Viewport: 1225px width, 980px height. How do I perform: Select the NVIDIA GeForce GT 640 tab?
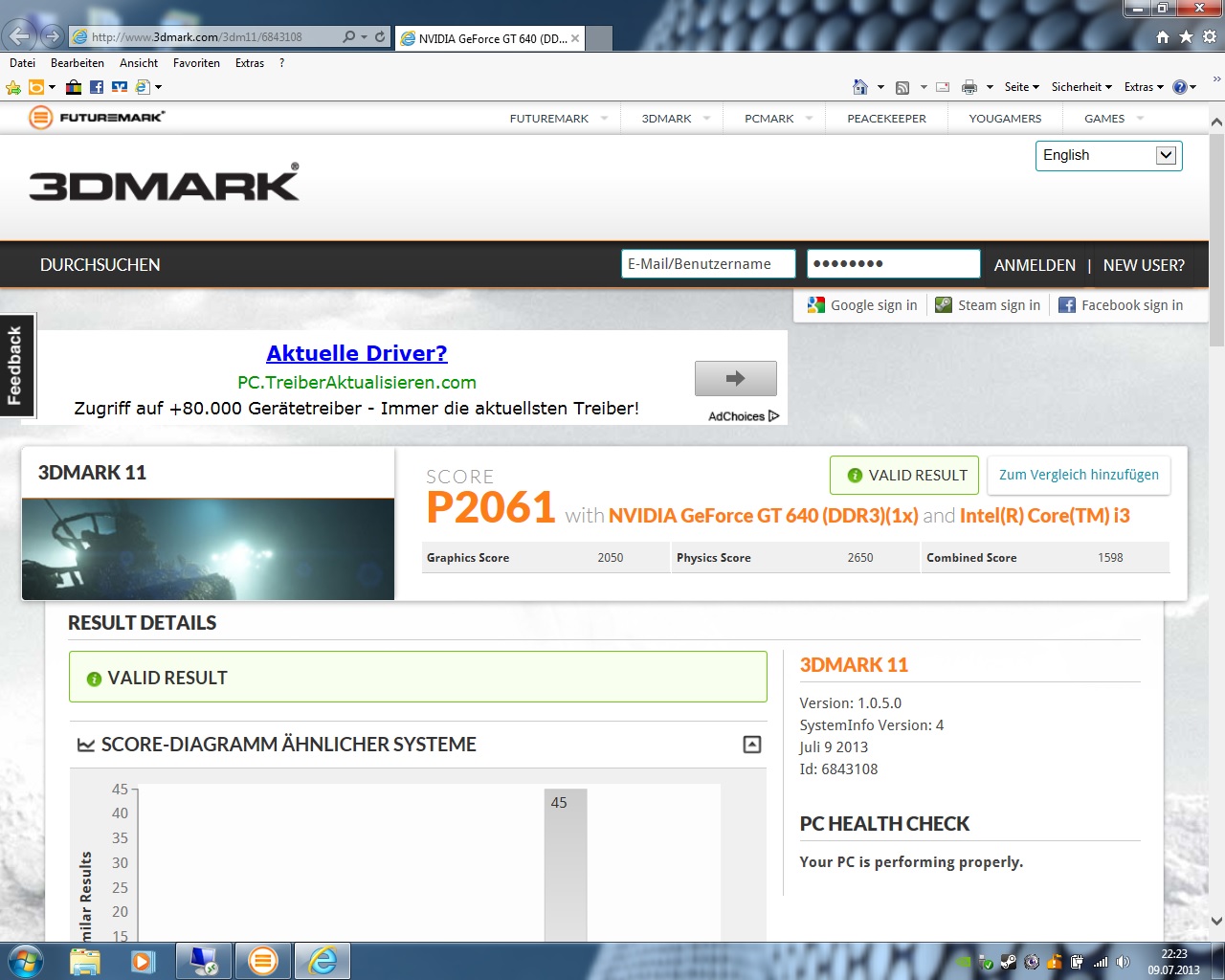click(488, 38)
